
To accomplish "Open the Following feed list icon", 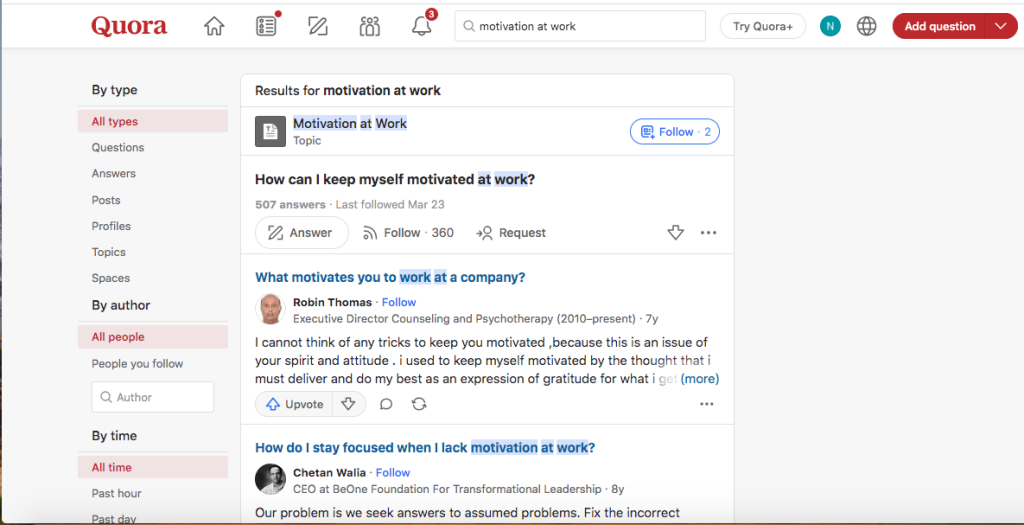I will (266, 25).
